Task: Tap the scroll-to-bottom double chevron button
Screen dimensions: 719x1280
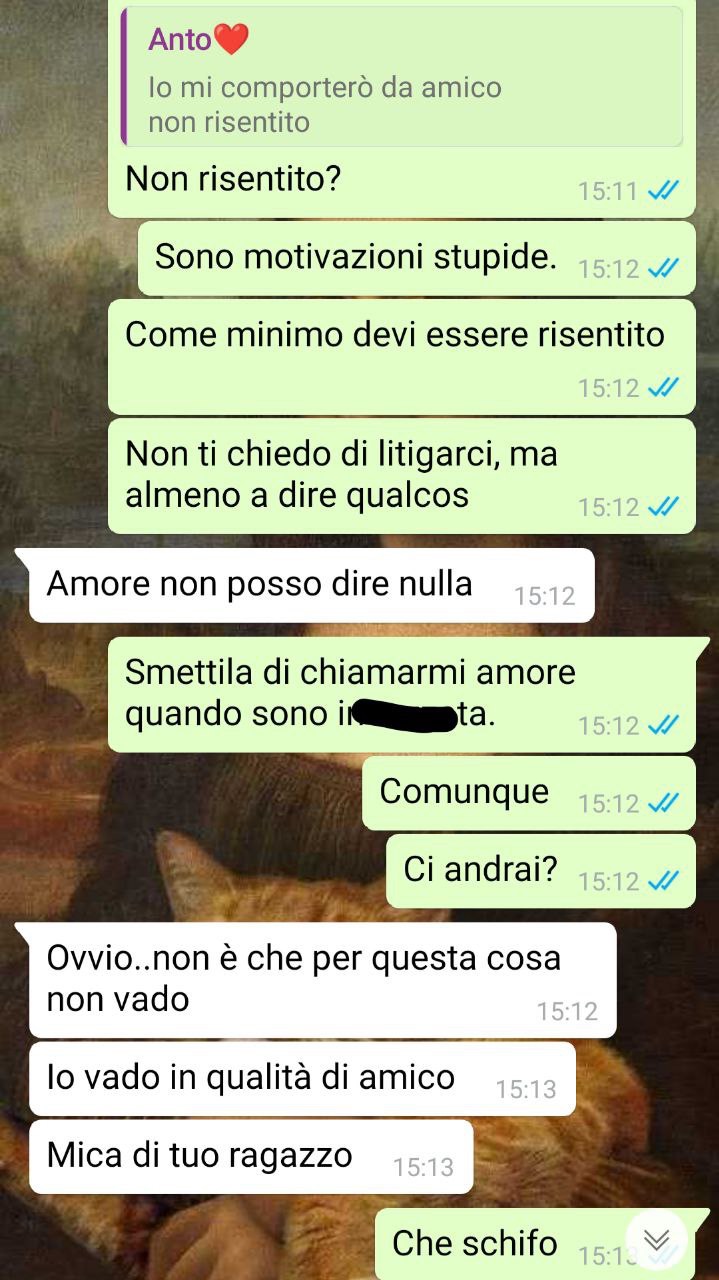Action: 656,1241
